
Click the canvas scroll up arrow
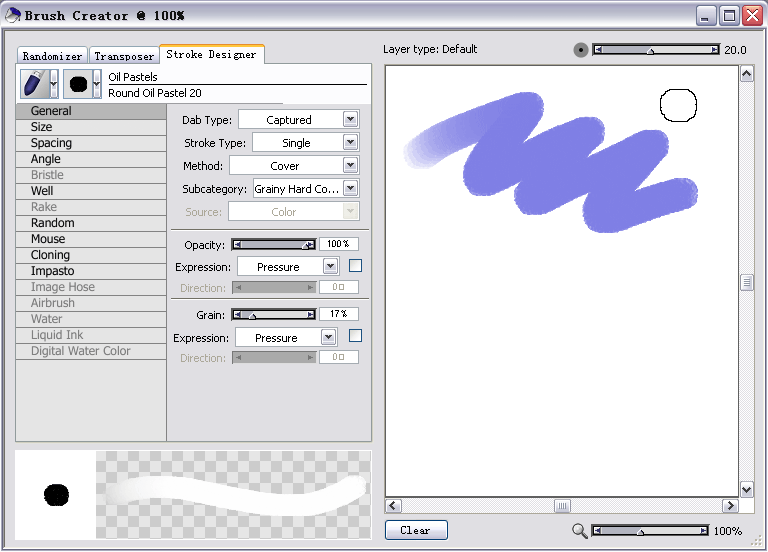[746, 74]
